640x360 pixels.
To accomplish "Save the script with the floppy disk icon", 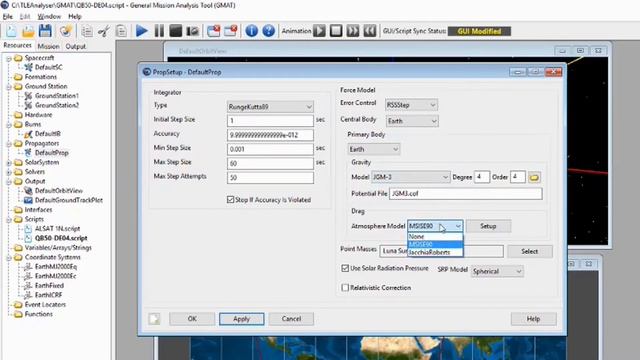I will [x=45, y=31].
